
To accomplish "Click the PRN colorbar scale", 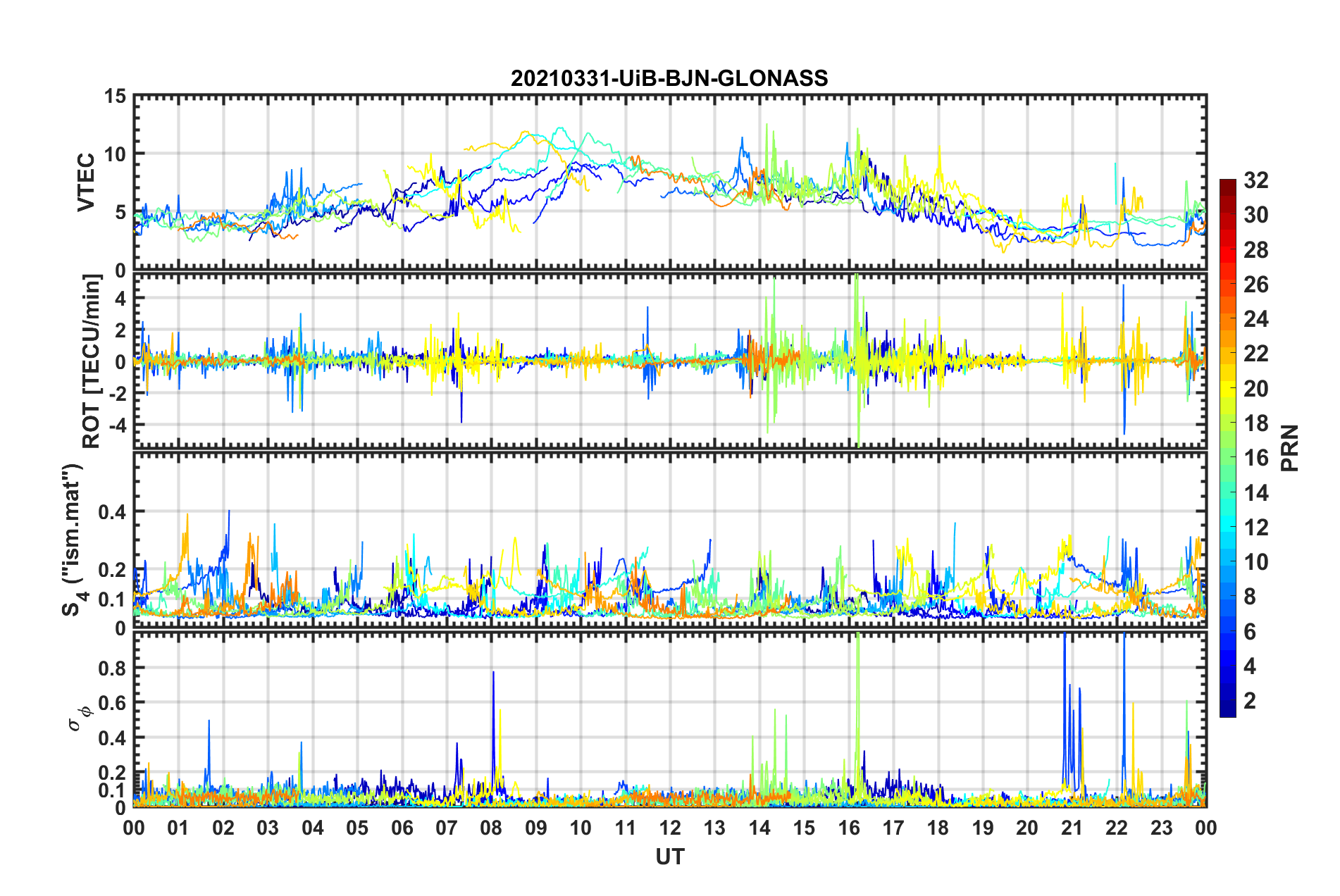I will [x=1228, y=448].
